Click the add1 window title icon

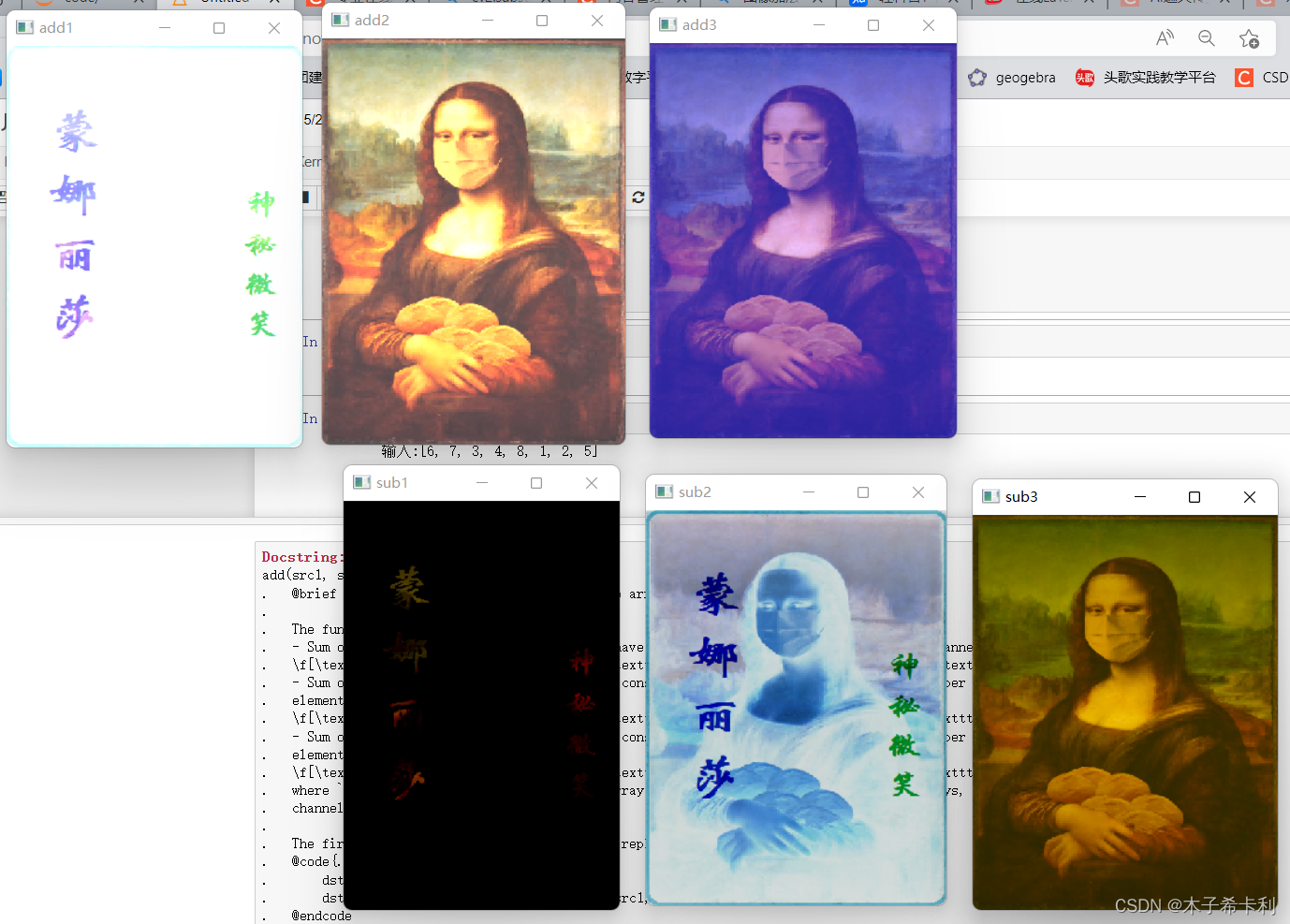[x=25, y=28]
